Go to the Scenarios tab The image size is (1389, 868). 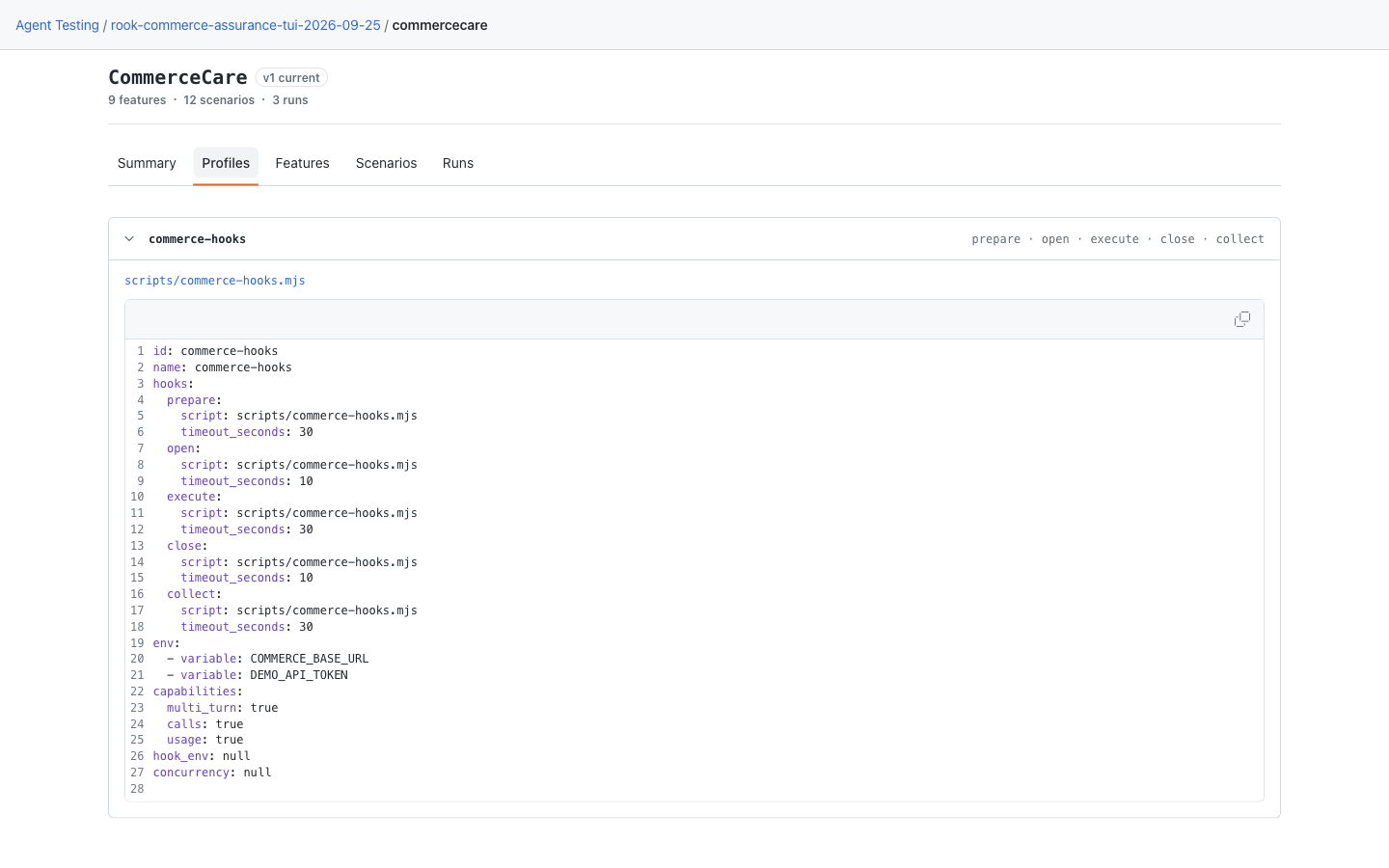(386, 163)
